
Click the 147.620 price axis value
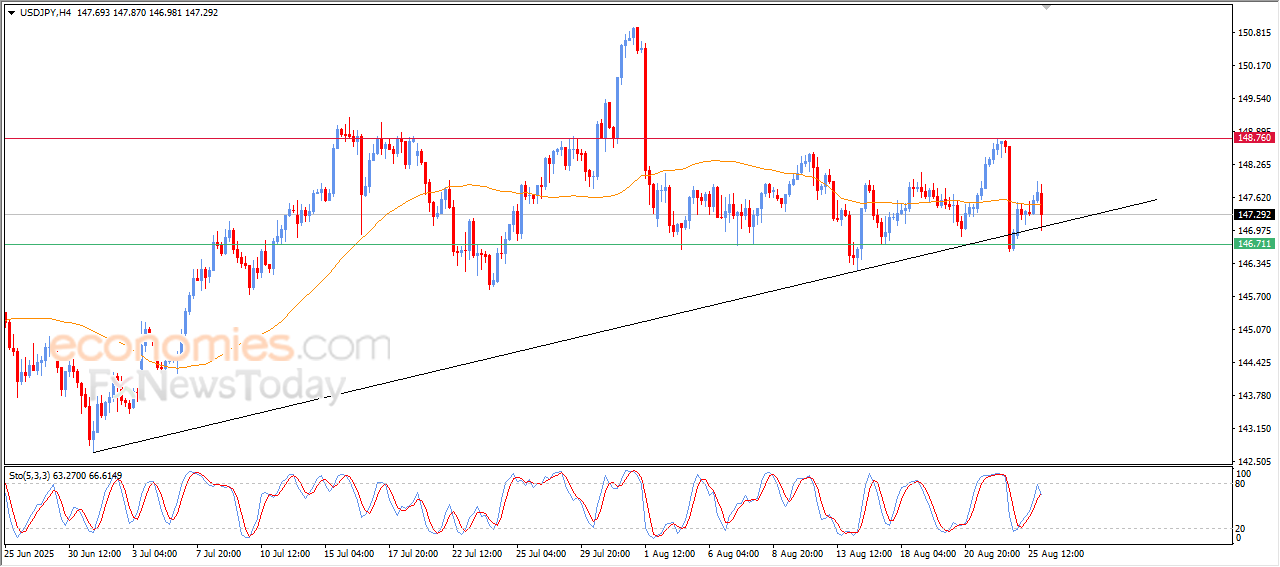1254,198
